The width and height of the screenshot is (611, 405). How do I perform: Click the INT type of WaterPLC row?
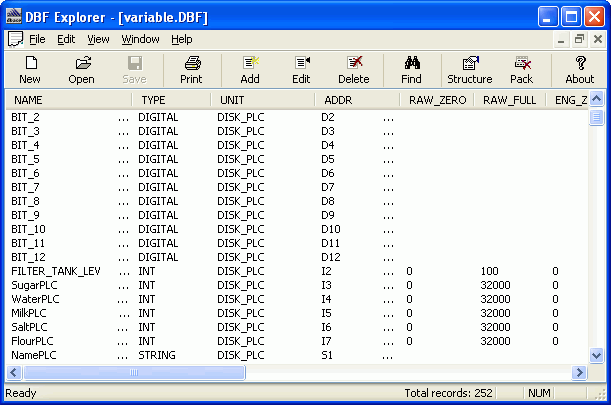click(147, 299)
